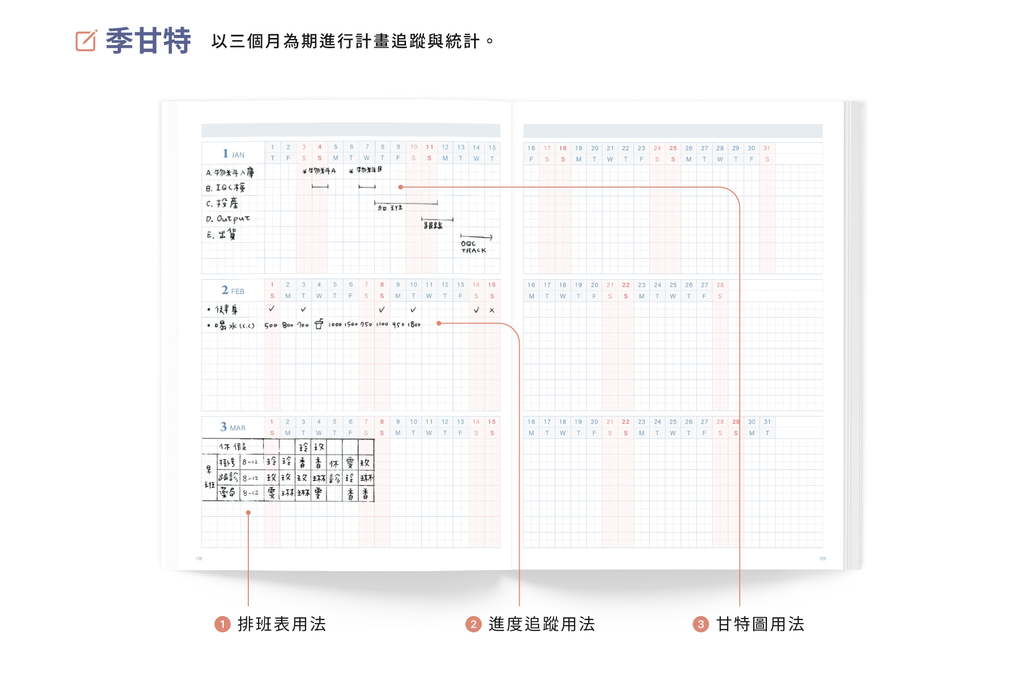Click the red callout dot beside 1800
The width and height of the screenshot is (1024, 676).
point(438,322)
